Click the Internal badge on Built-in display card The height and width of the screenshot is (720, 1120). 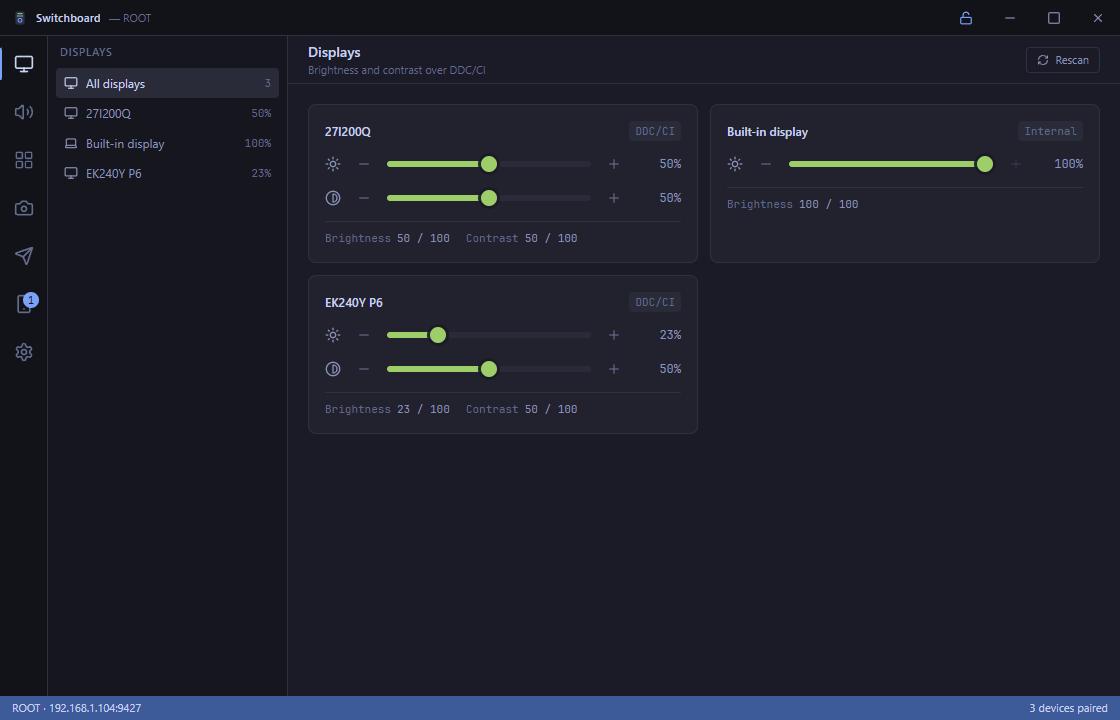tap(1050, 131)
